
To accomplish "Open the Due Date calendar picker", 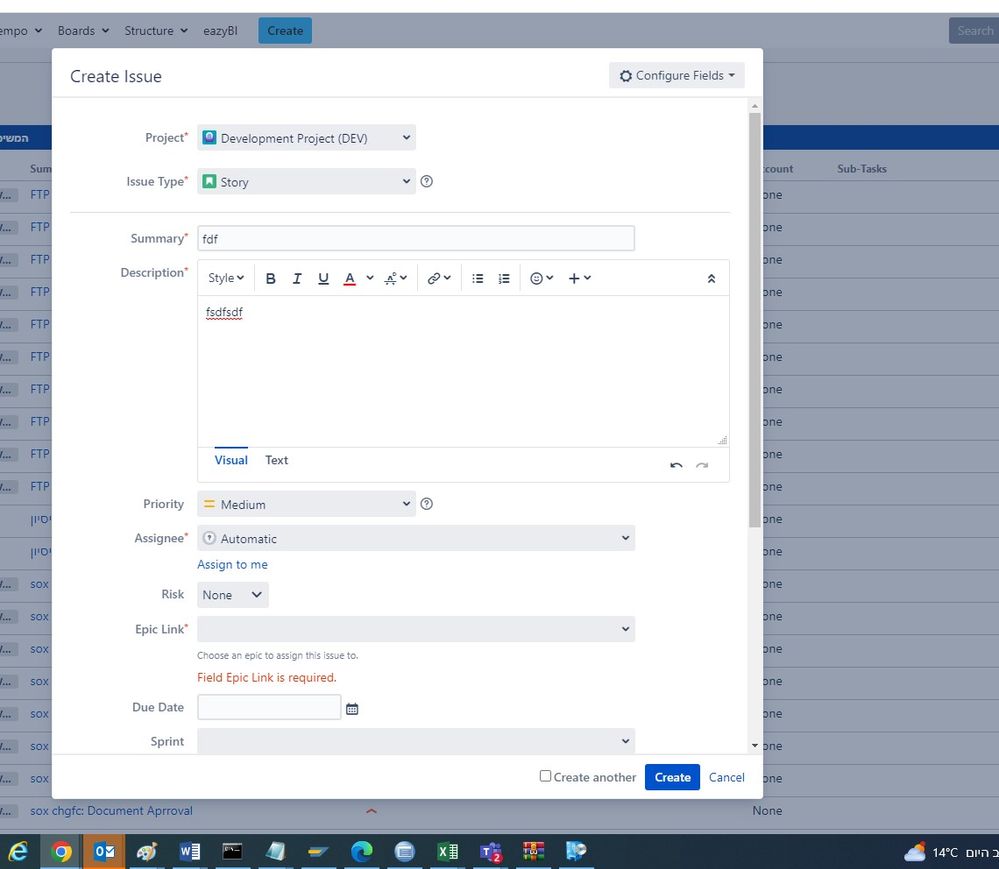I will click(x=352, y=708).
